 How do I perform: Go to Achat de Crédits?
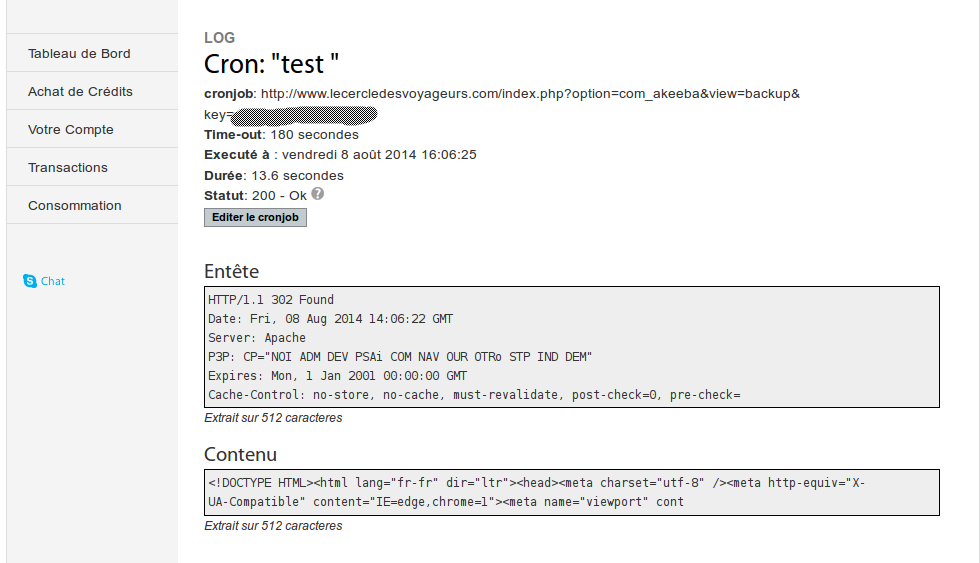(x=80, y=92)
